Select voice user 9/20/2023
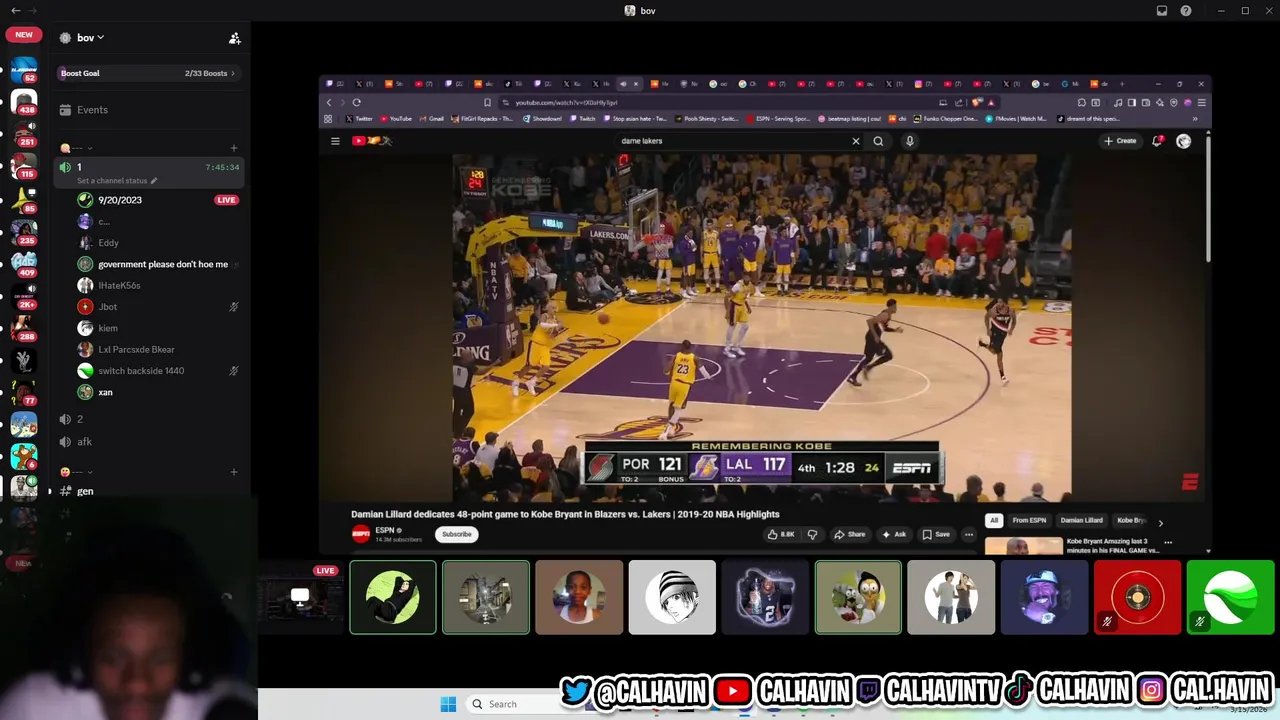 pyautogui.click(x=120, y=200)
